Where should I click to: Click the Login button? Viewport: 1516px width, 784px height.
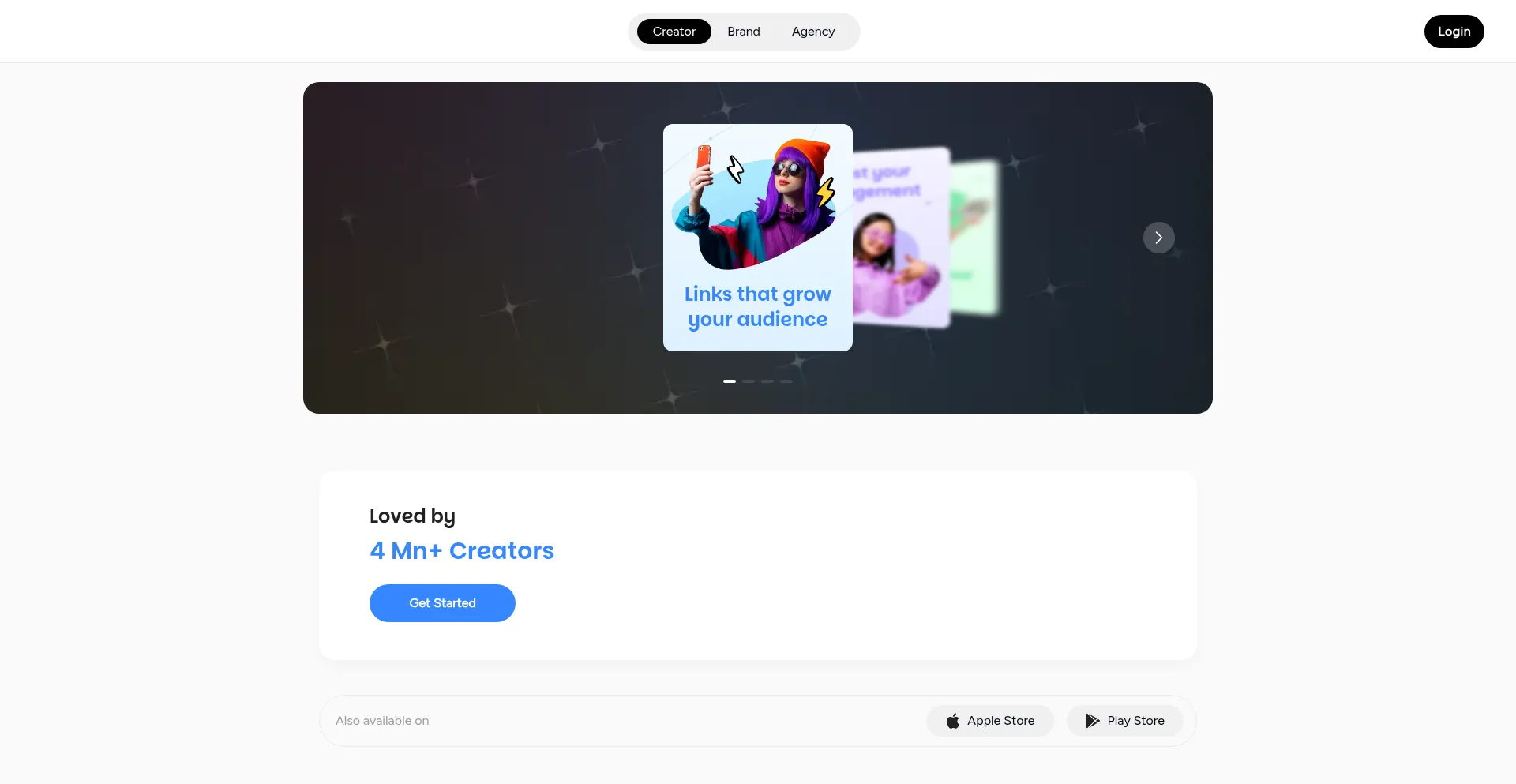pos(1454,32)
